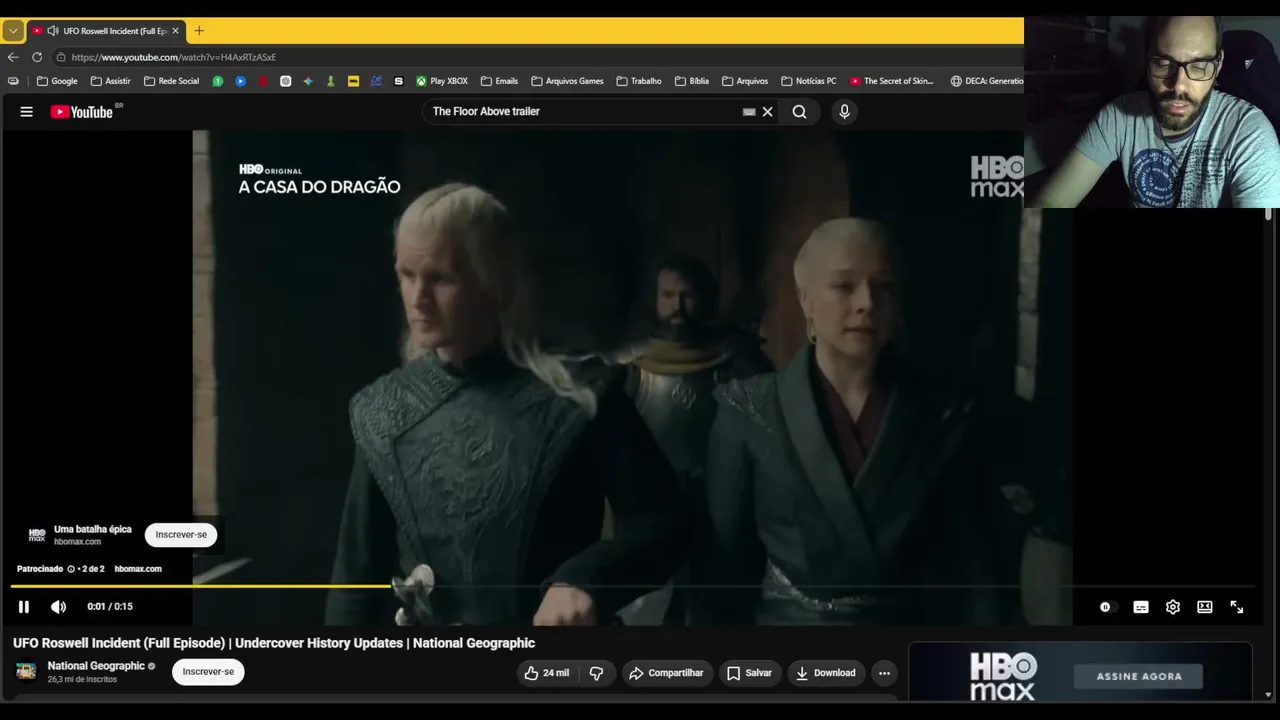Screen dimensions: 1280x720
Task: Reload the current page
Action: coord(37,57)
